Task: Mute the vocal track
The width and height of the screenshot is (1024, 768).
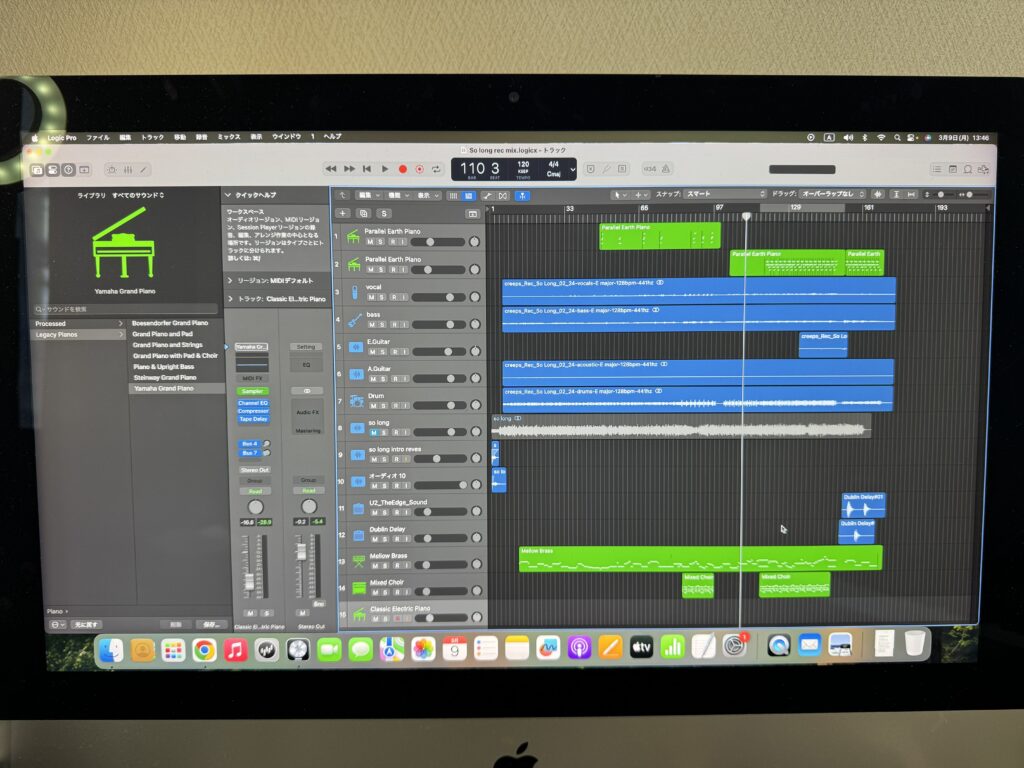Action: click(x=372, y=297)
